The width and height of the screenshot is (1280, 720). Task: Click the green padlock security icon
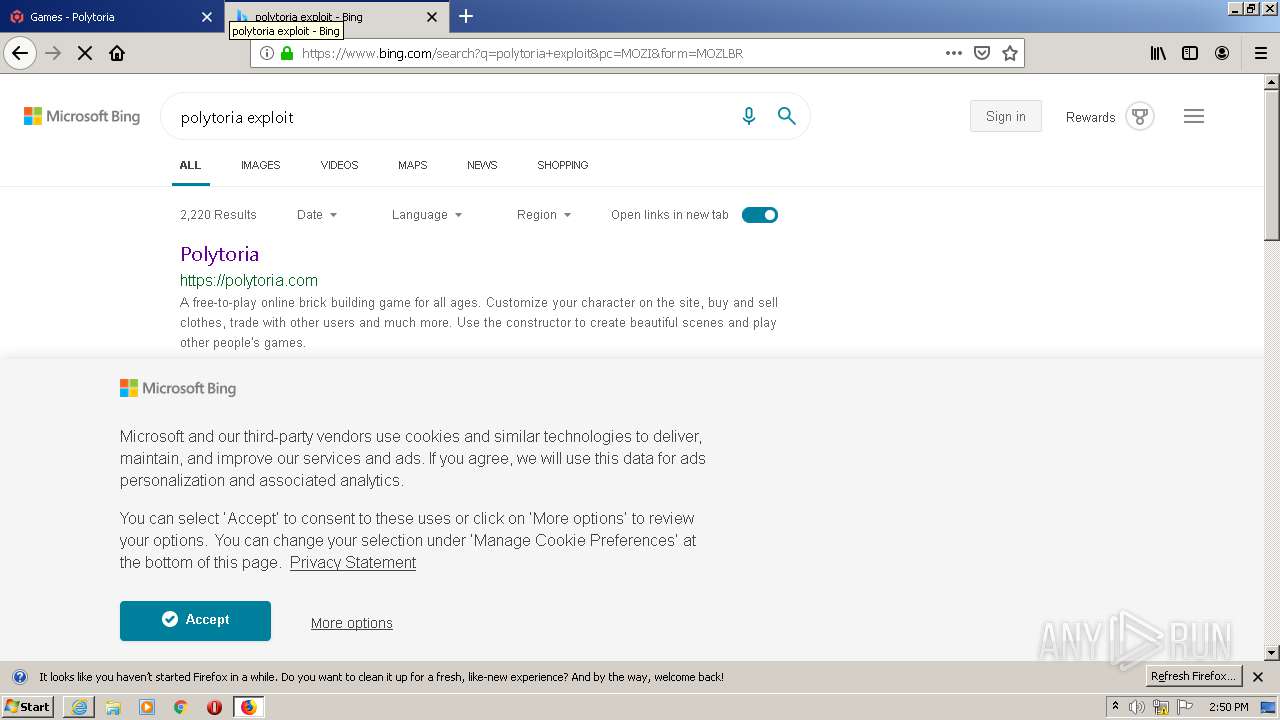[x=287, y=53]
